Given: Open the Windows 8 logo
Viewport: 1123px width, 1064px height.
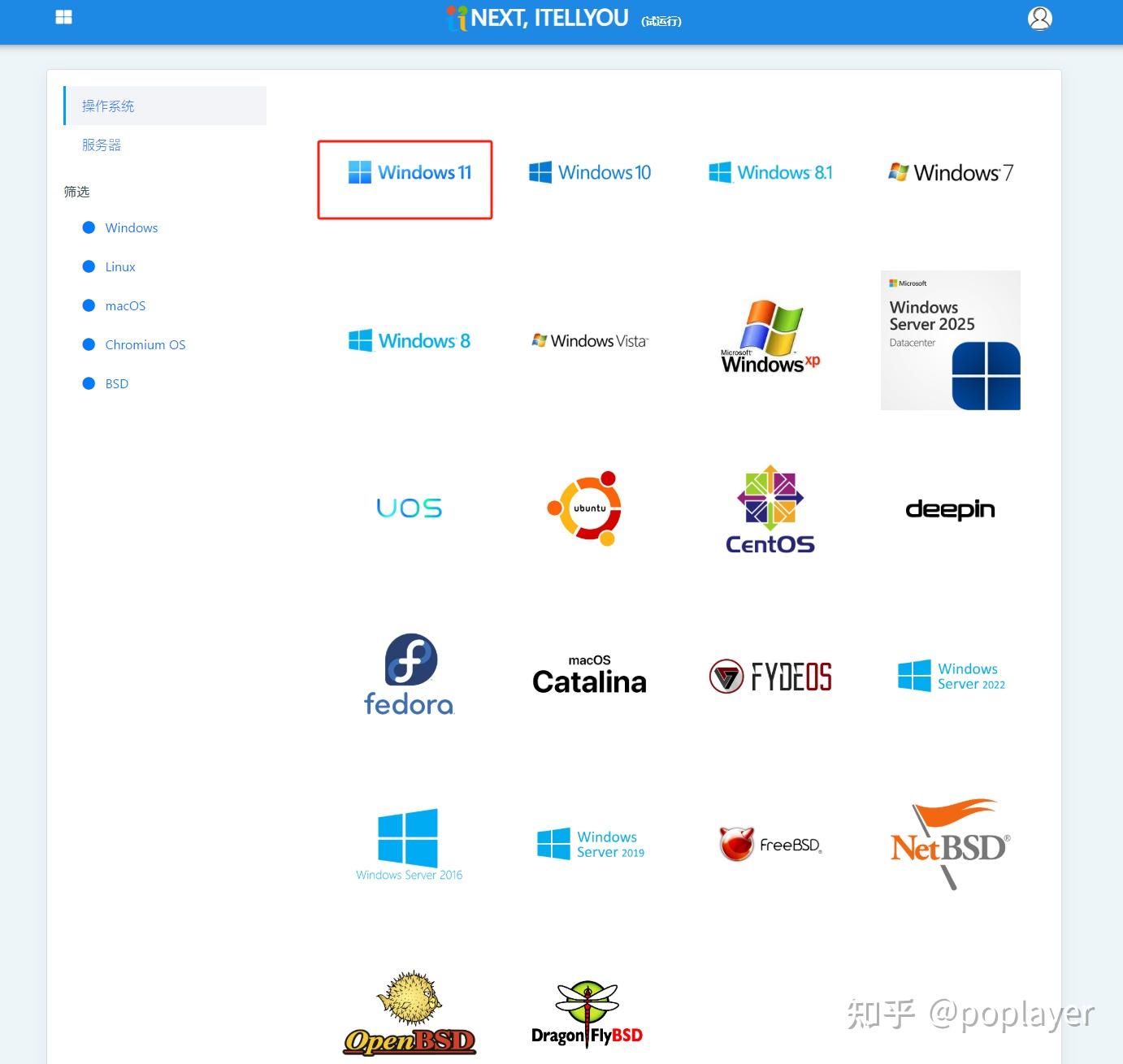Looking at the screenshot, I should [x=410, y=340].
